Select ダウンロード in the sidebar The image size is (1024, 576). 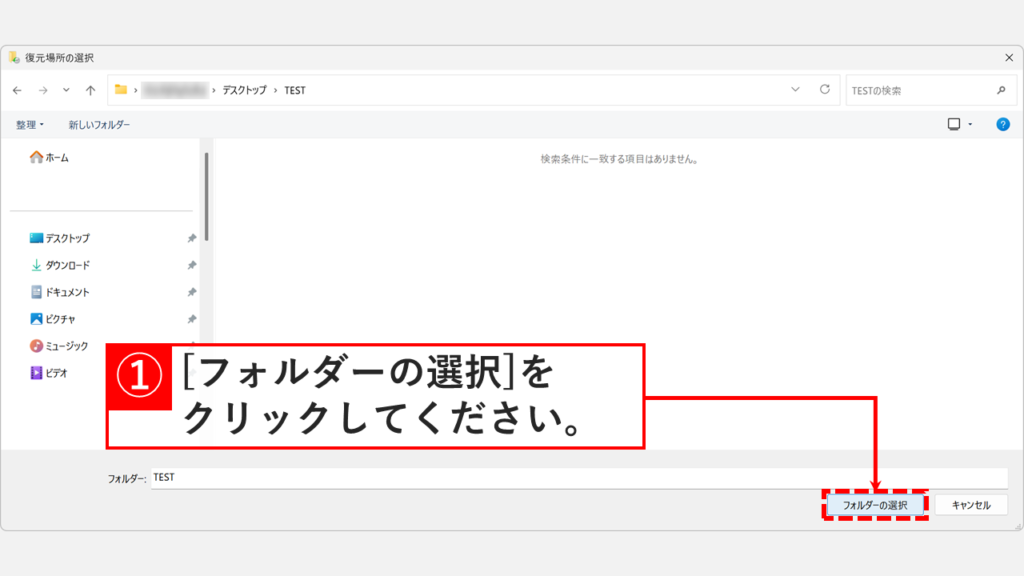pyautogui.click(x=59, y=265)
